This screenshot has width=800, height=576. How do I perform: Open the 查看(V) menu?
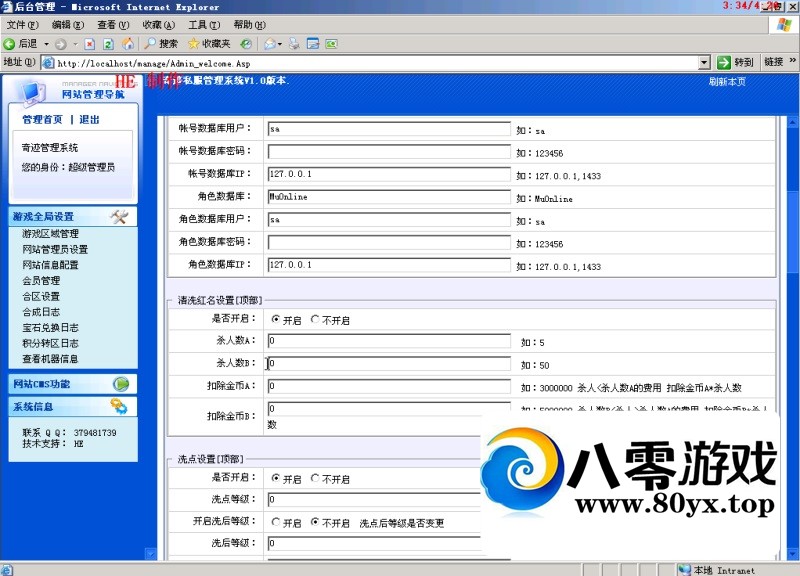click(113, 25)
